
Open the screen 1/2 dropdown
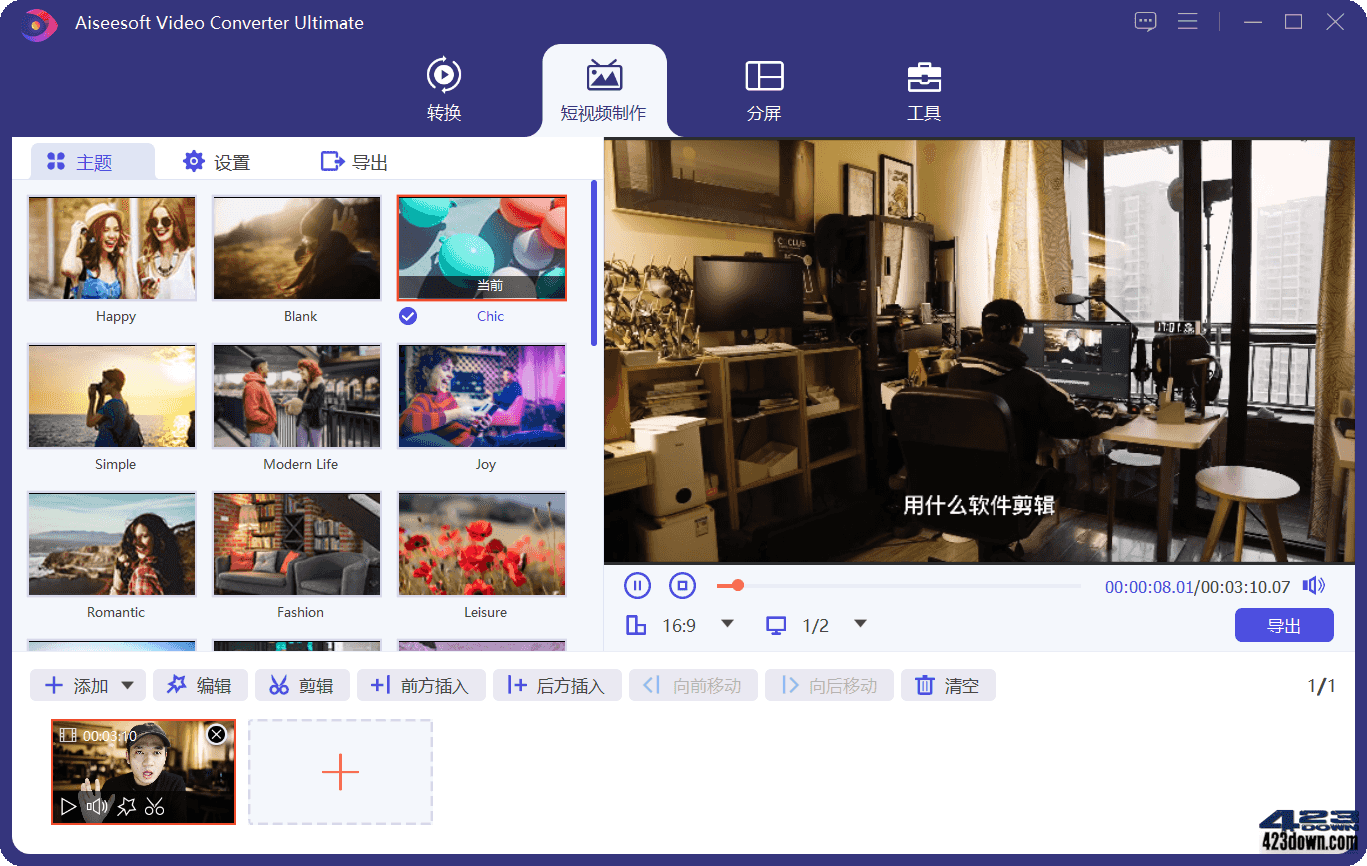860,624
